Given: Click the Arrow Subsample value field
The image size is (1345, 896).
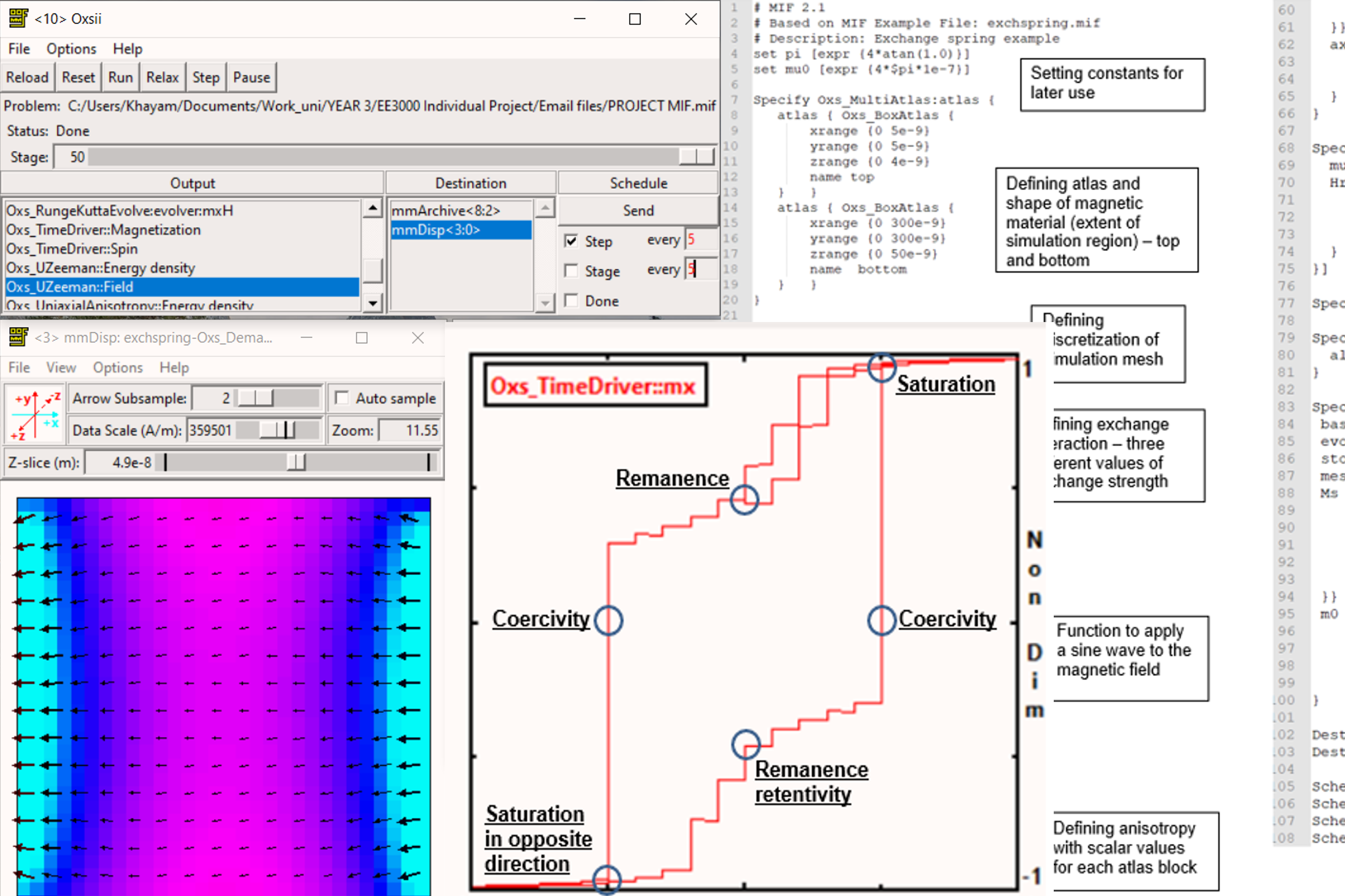Looking at the screenshot, I should tap(212, 398).
